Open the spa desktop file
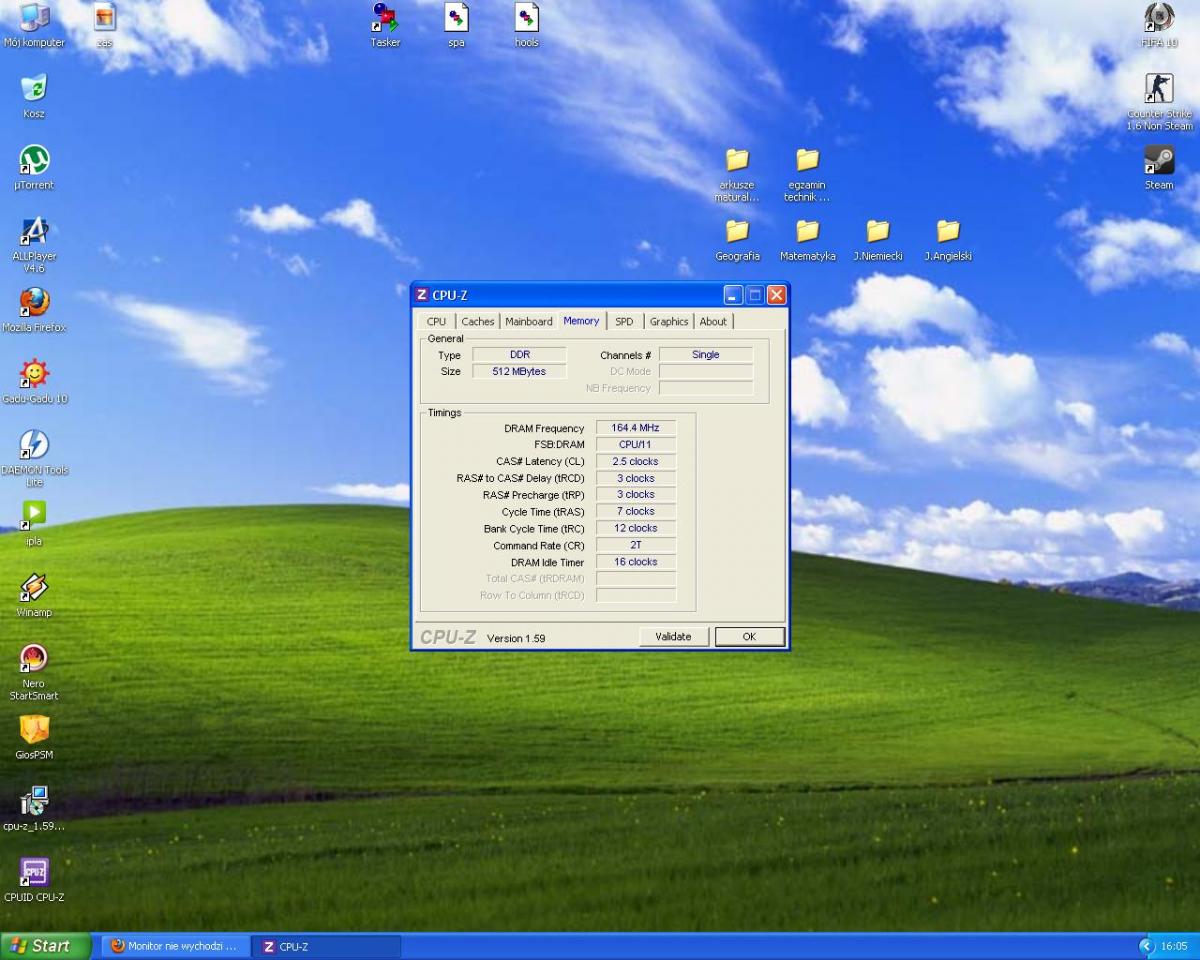This screenshot has width=1200, height=960. [x=456, y=25]
